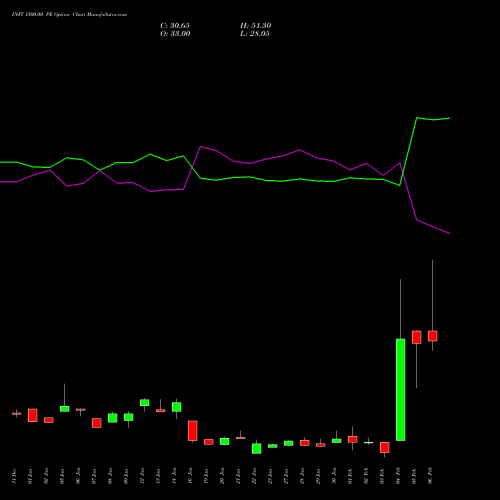The width and height of the screenshot is (500, 500).
Task: Click the 06 Feb date label
Action: click(x=430, y=476)
